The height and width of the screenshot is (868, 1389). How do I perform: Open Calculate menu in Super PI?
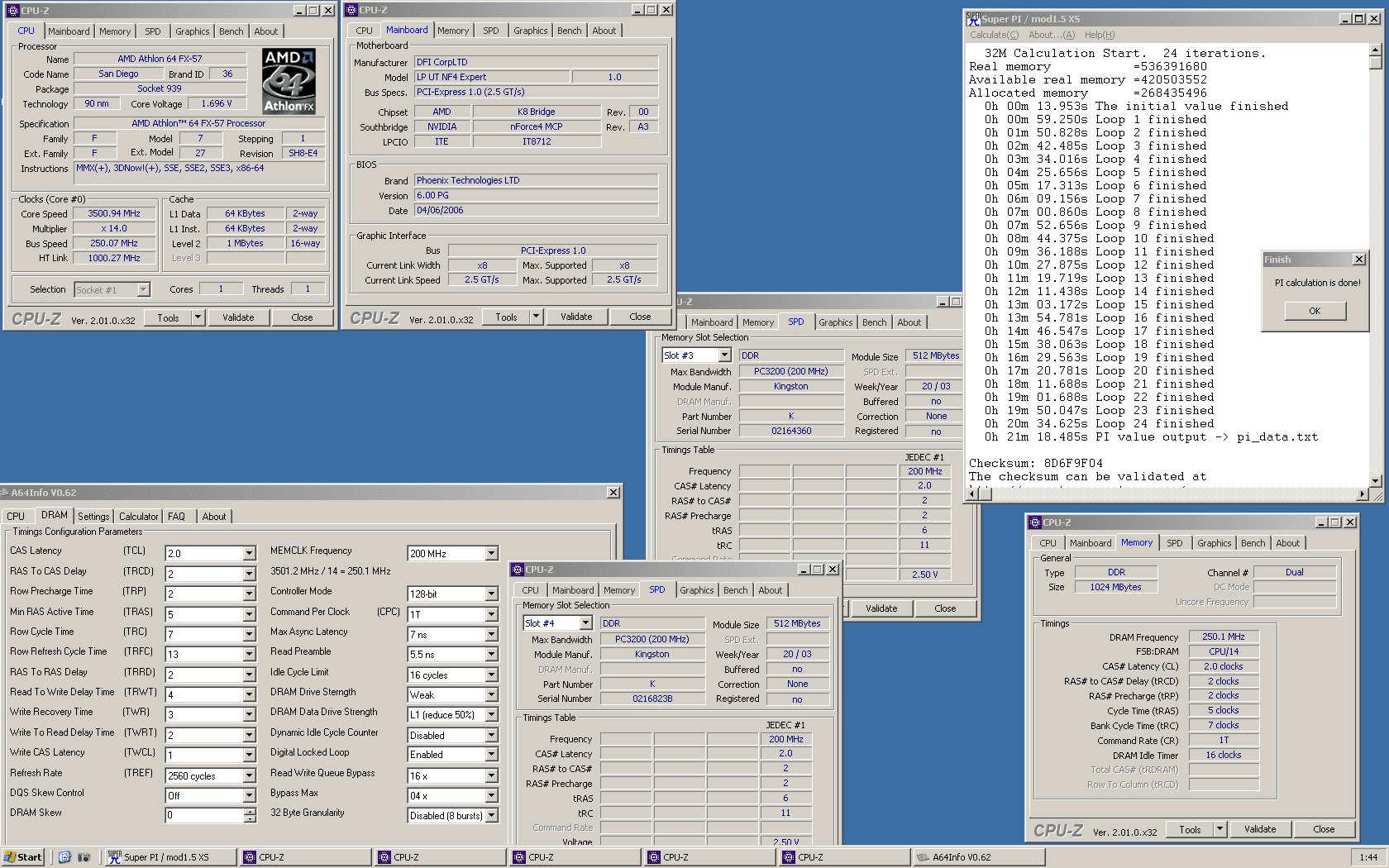pos(994,35)
